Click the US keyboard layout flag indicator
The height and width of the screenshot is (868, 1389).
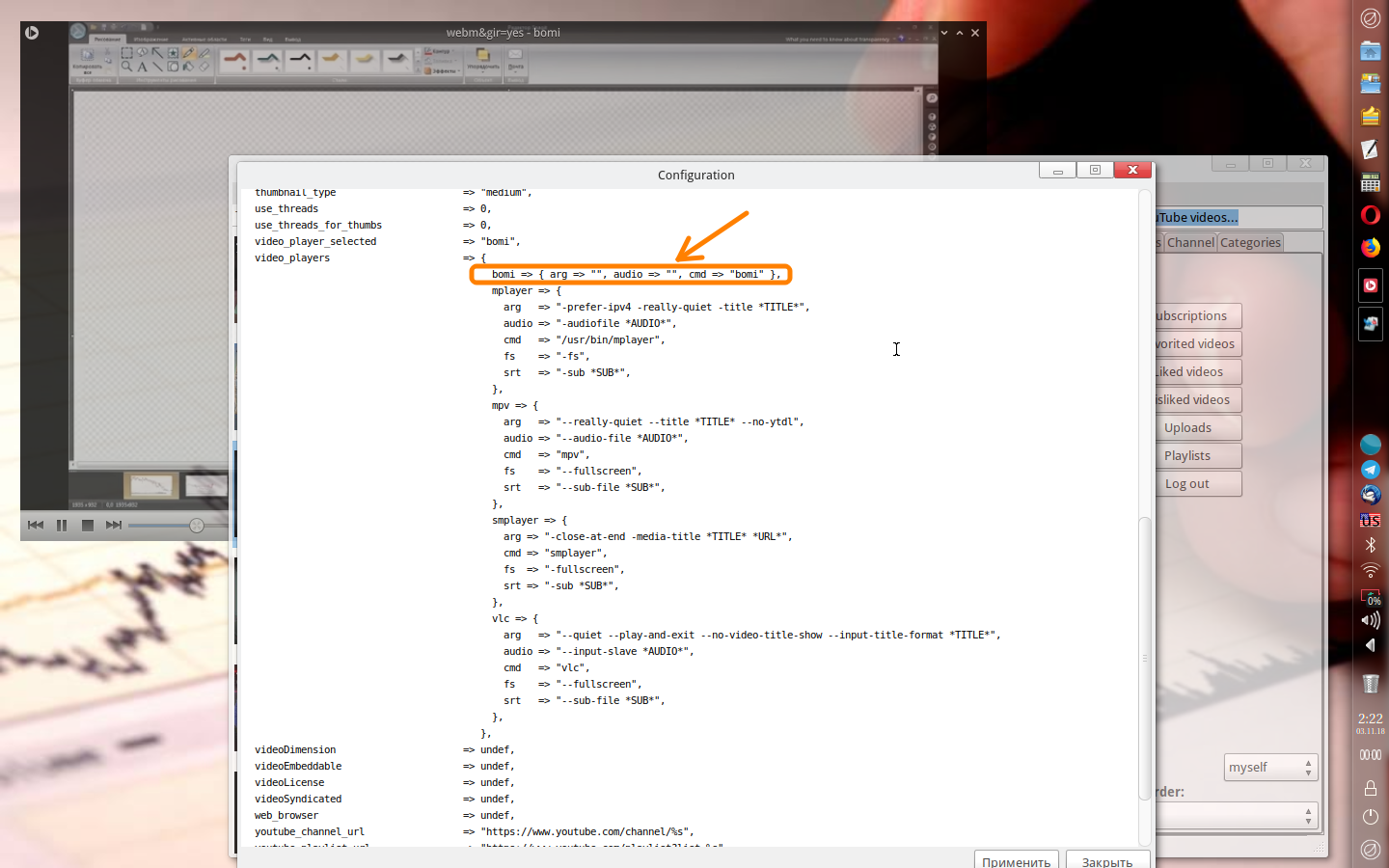1371,520
